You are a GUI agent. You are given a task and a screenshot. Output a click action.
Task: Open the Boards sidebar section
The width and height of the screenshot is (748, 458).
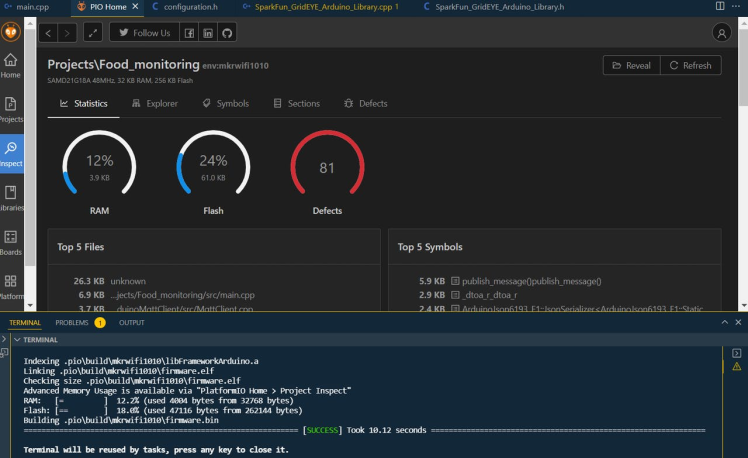click(11, 242)
